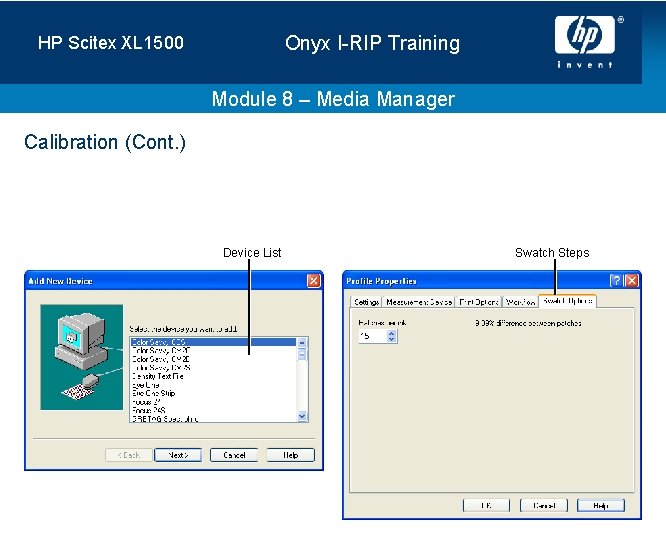Increase patches per ink with up arrow

(x=392, y=333)
